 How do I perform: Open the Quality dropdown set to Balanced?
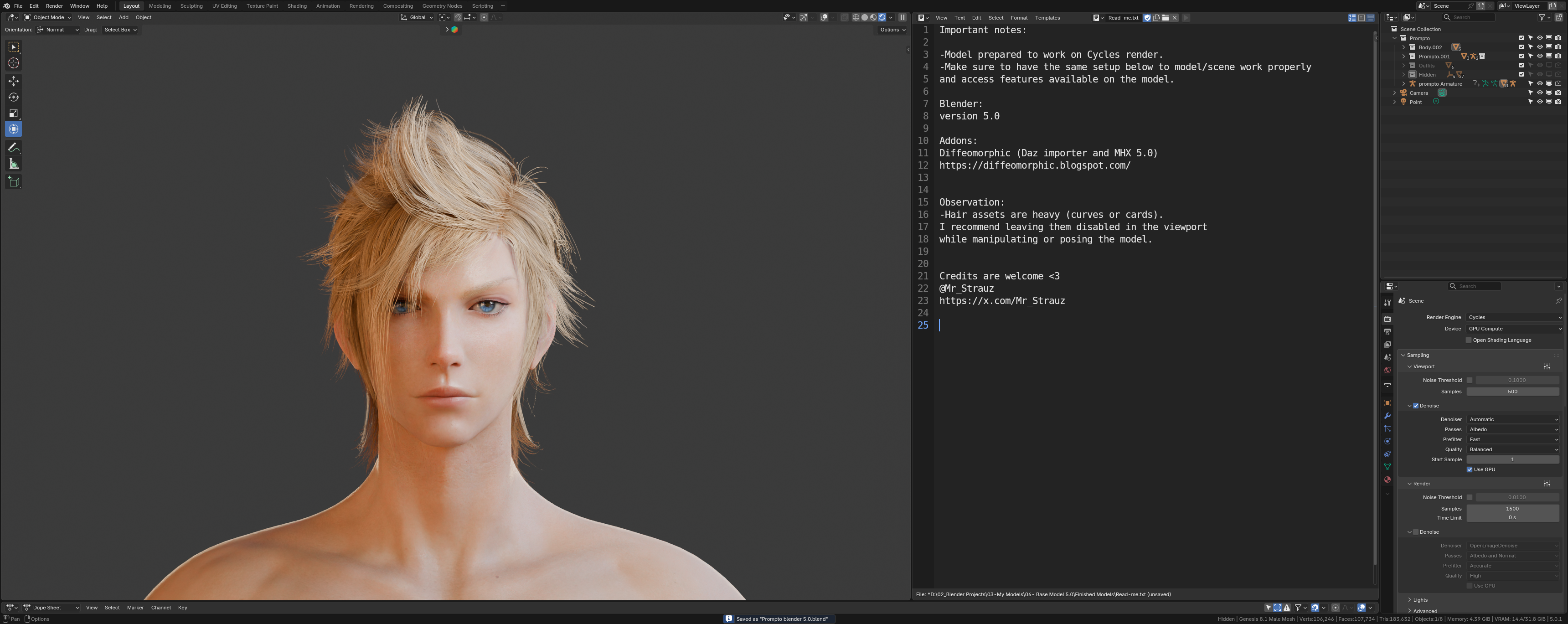(x=1513, y=450)
